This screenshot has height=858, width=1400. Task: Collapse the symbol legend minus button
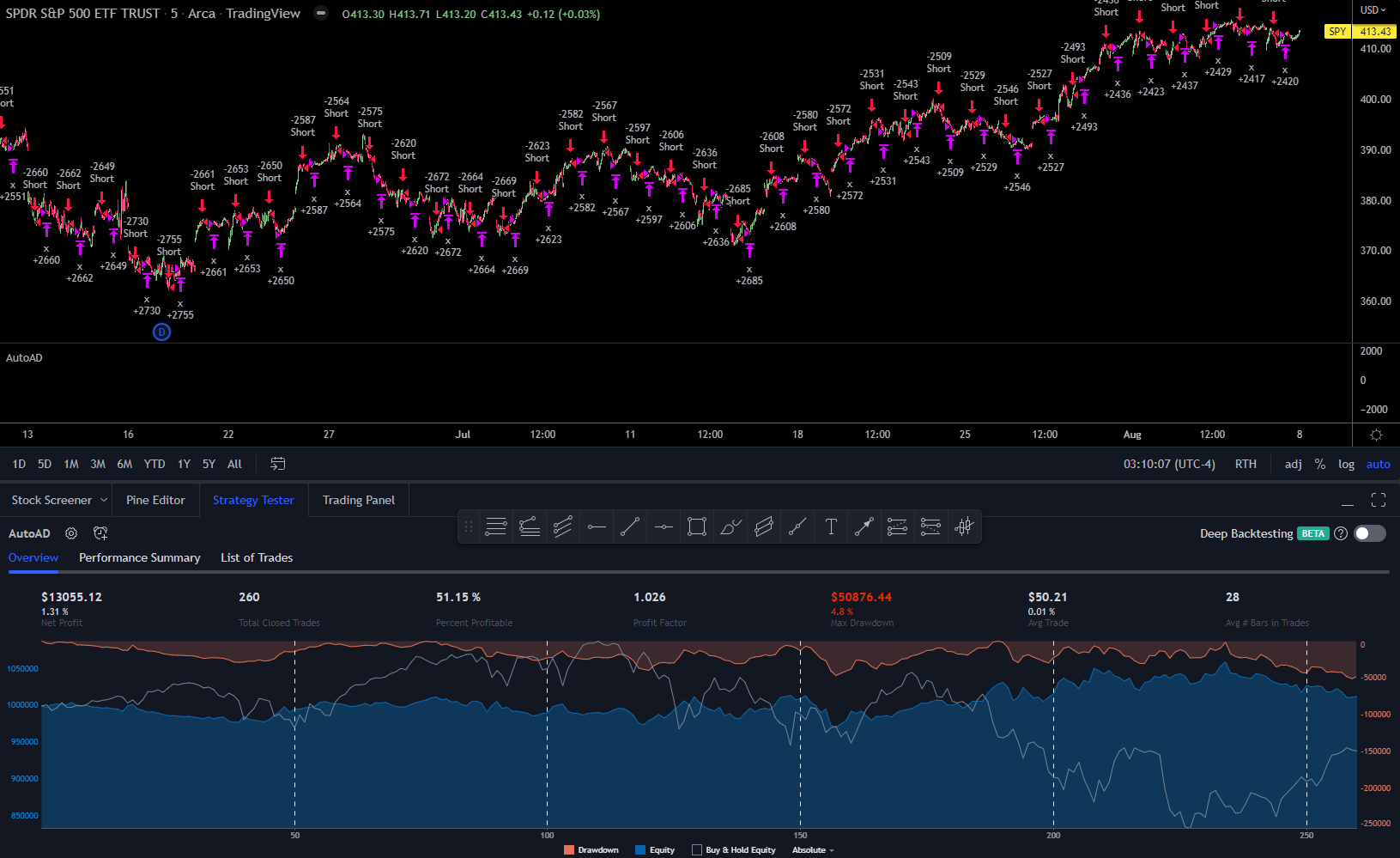coord(321,14)
